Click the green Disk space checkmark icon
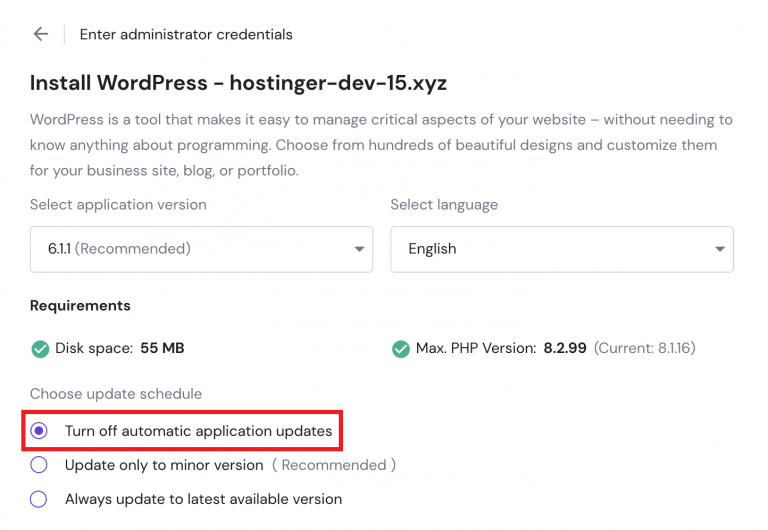 40,349
